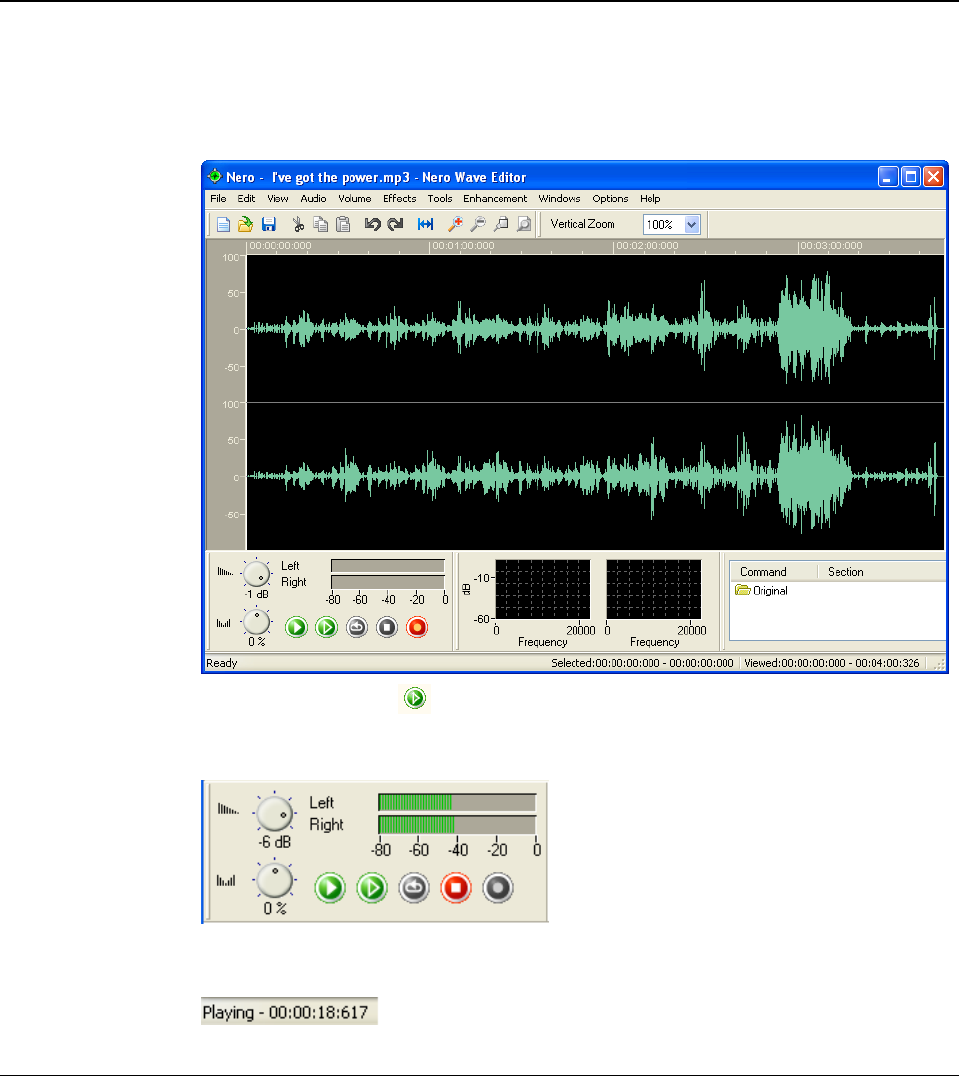
Task: Click the 'Vertical Zoom' label
Action: point(582,224)
